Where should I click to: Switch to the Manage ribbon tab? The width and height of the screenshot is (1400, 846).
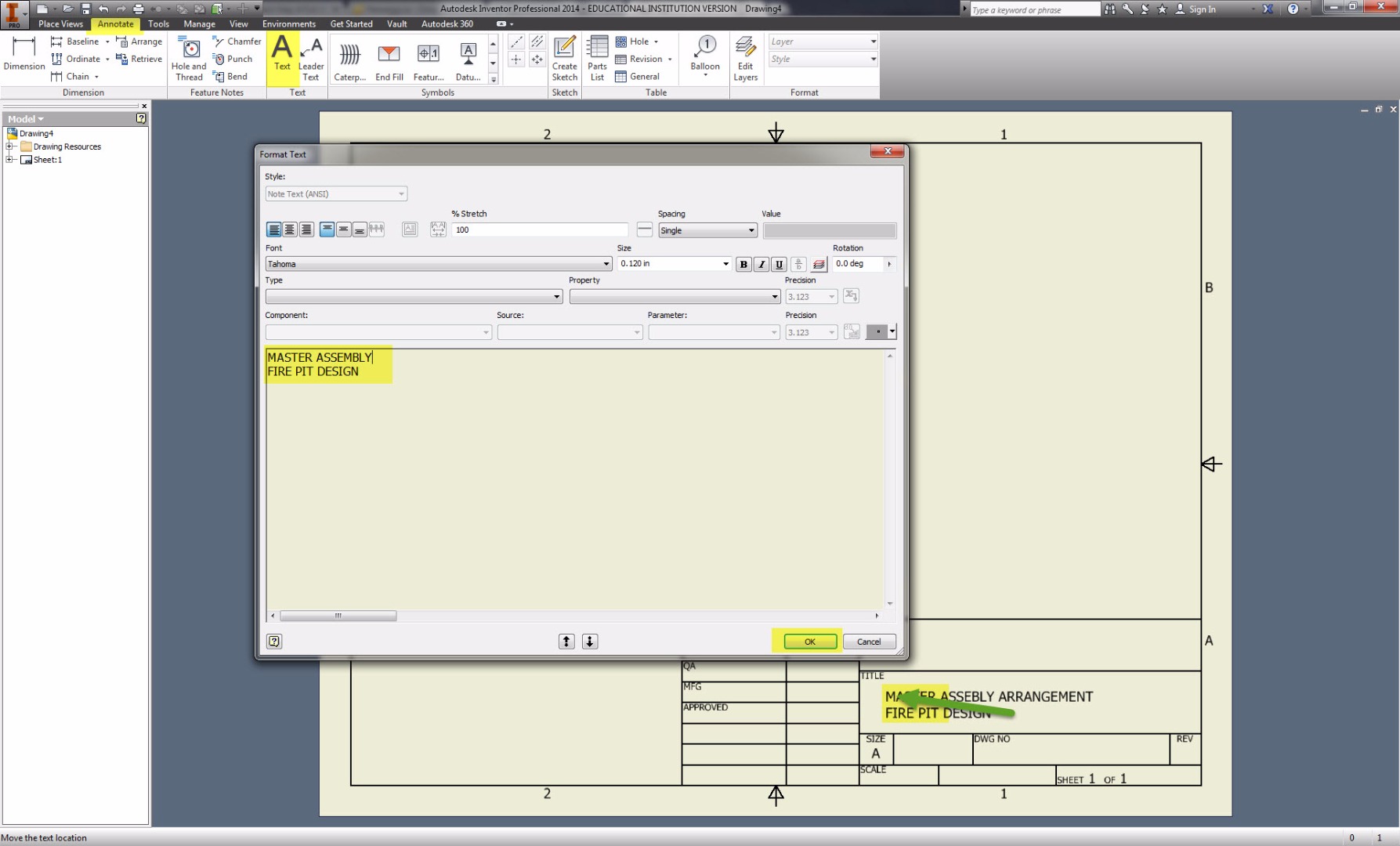pyautogui.click(x=199, y=24)
